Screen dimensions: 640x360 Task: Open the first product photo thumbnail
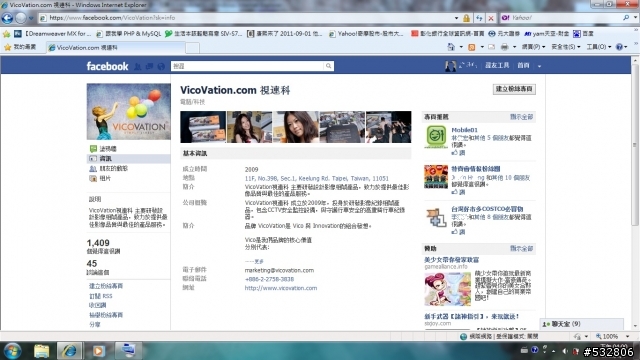(203, 127)
